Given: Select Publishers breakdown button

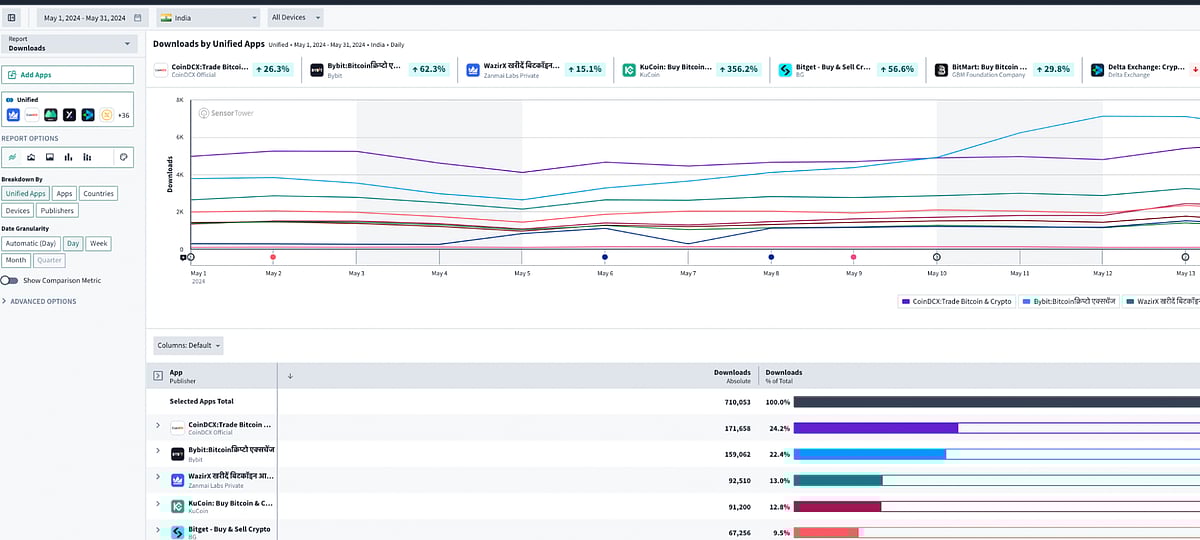Looking at the screenshot, I should tap(57, 211).
